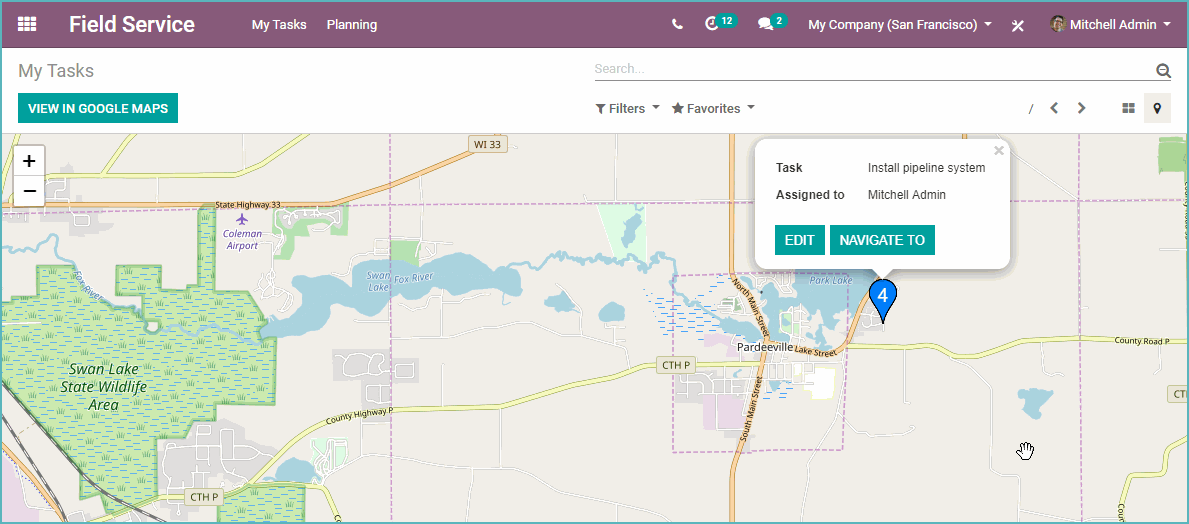Open chat messages icon with 2 badge
The height and width of the screenshot is (524, 1189).
(772, 23)
